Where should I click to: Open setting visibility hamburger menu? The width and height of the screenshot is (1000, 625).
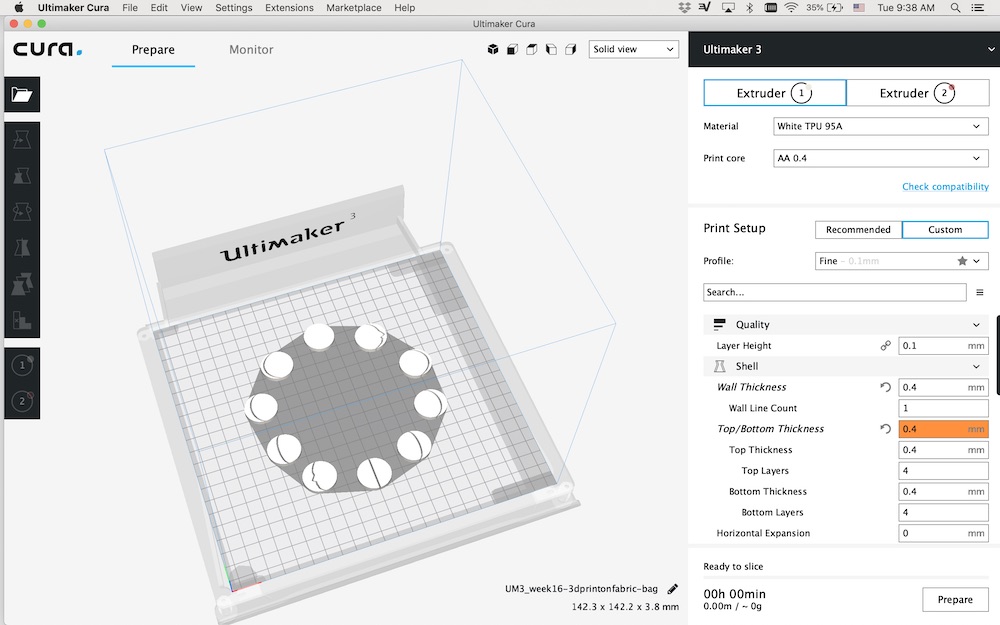980,293
